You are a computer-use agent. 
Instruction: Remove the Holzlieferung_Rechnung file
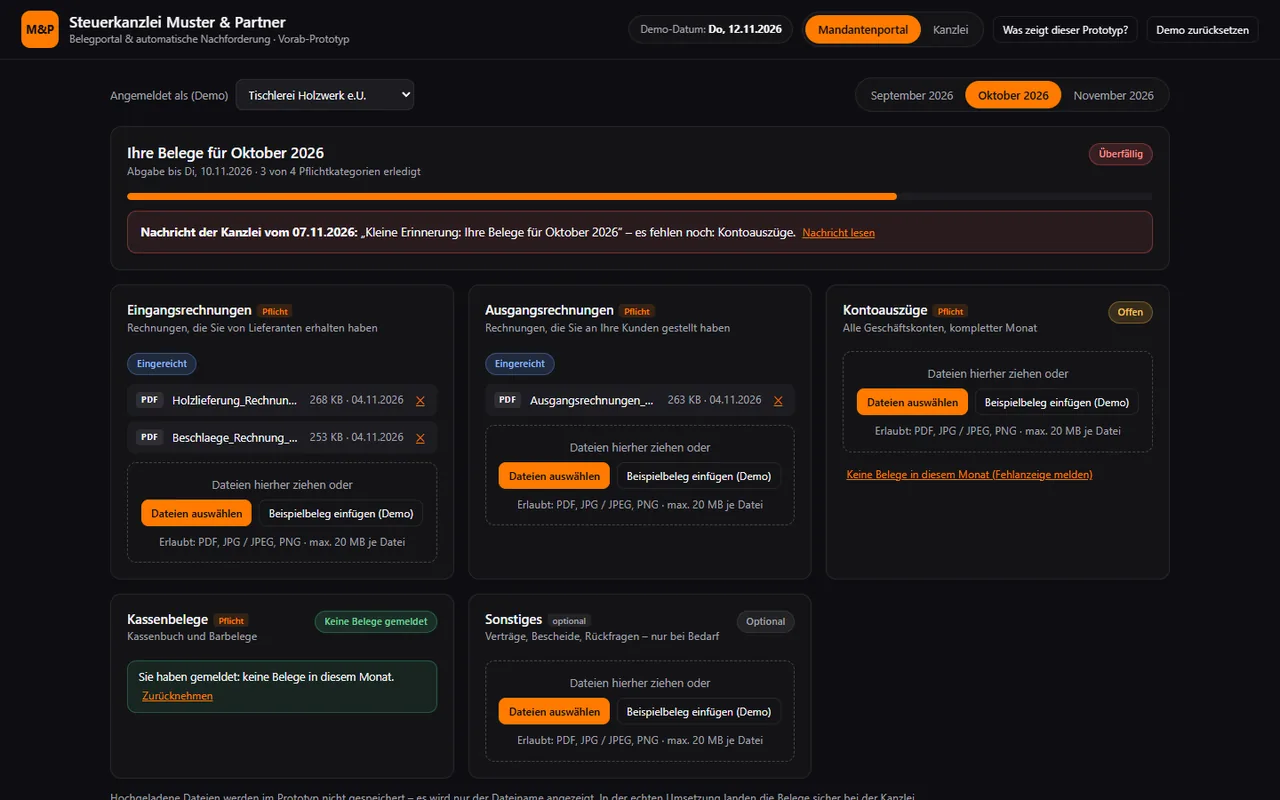pyautogui.click(x=420, y=401)
